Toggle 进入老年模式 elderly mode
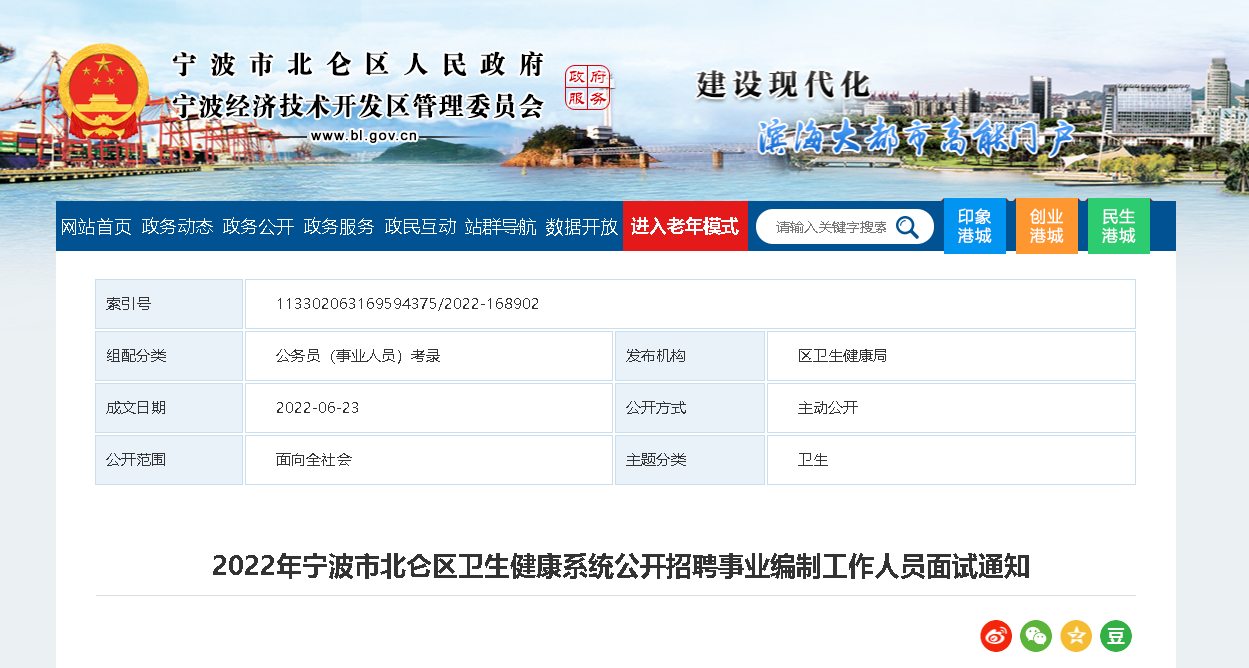 click(x=685, y=226)
